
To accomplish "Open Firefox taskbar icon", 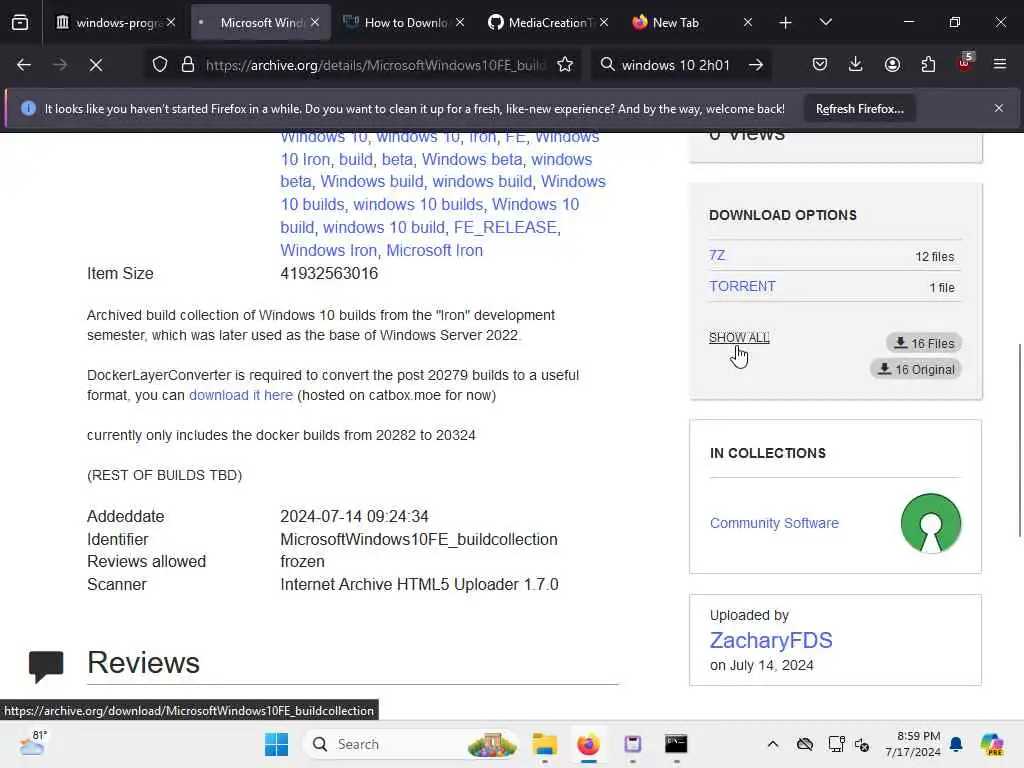I will [x=588, y=744].
